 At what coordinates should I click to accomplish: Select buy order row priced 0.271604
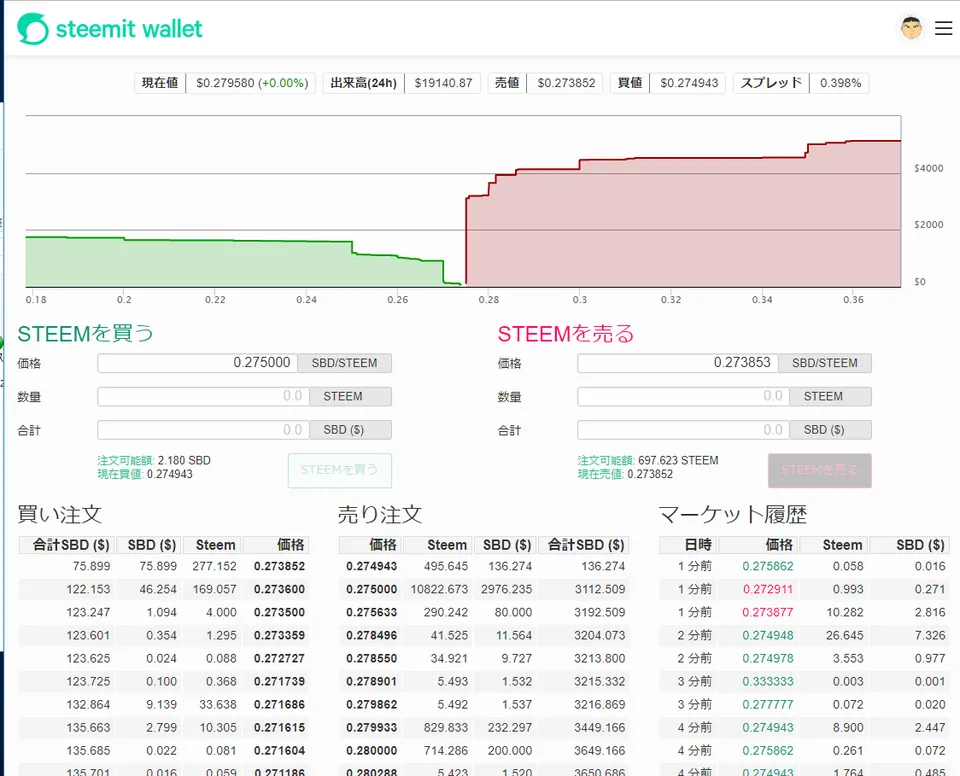163,751
